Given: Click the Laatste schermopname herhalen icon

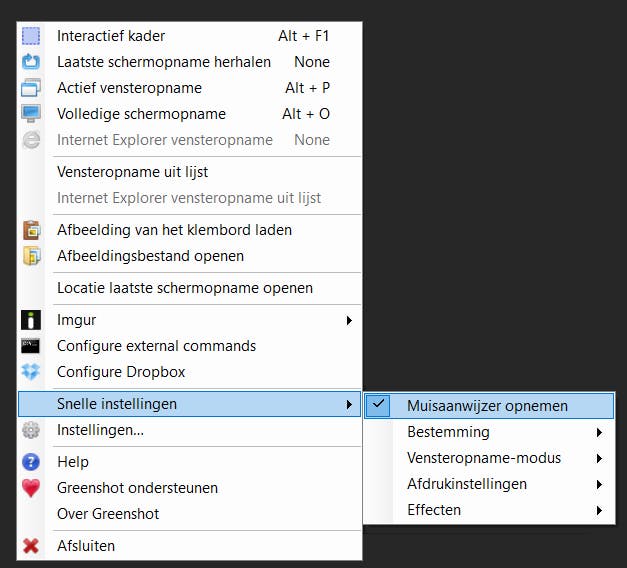Looking at the screenshot, I should (x=31, y=62).
